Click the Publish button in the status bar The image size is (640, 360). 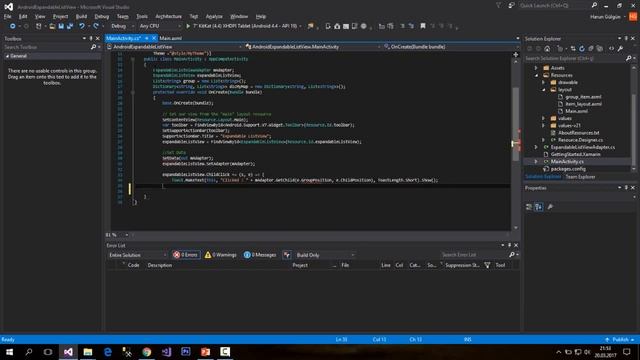[x=620, y=340]
